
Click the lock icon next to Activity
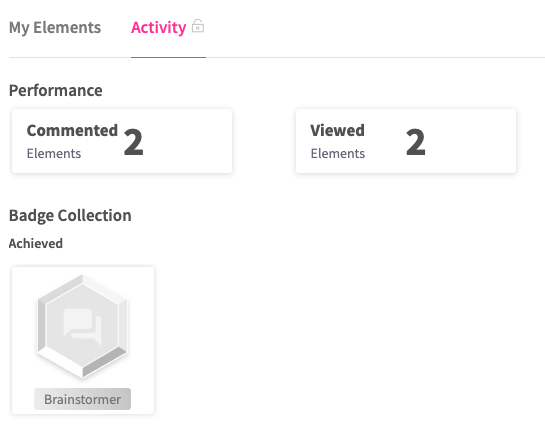coord(198,26)
